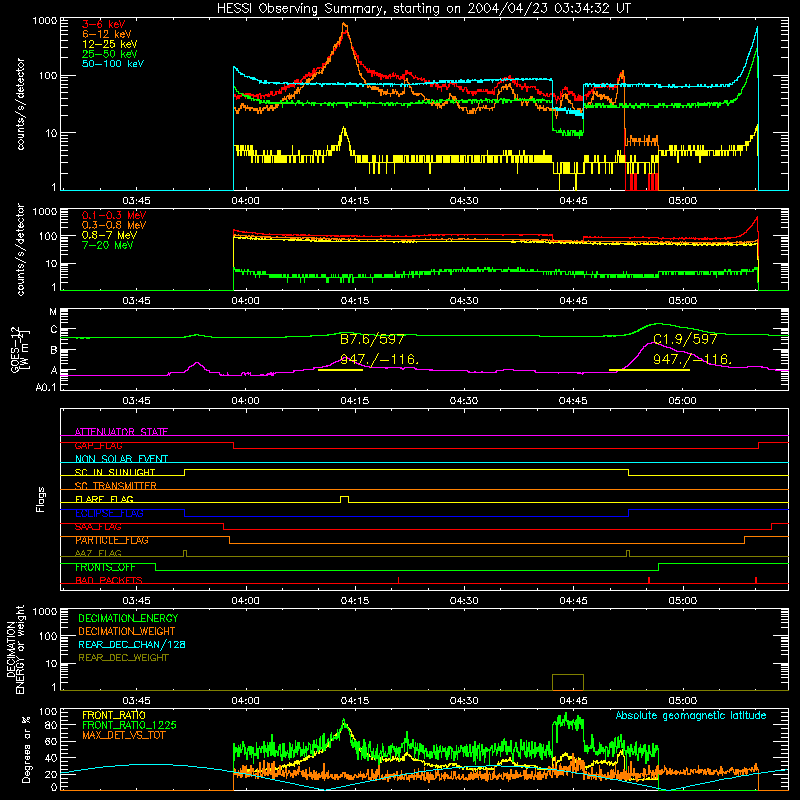800x800 pixels.
Task: Click the FLARE_FLAG pulse near 04:13
Action: (345, 499)
